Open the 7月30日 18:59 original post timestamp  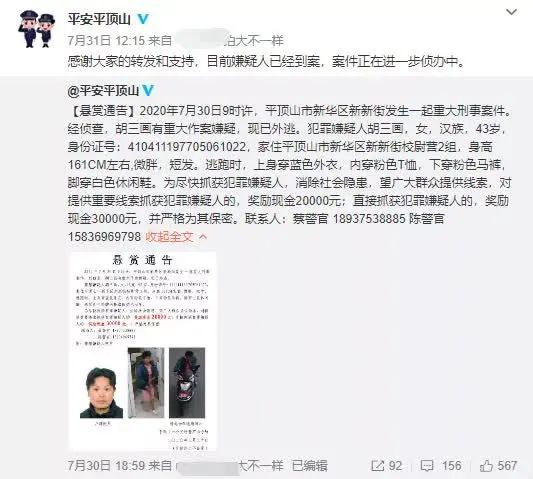(106, 466)
